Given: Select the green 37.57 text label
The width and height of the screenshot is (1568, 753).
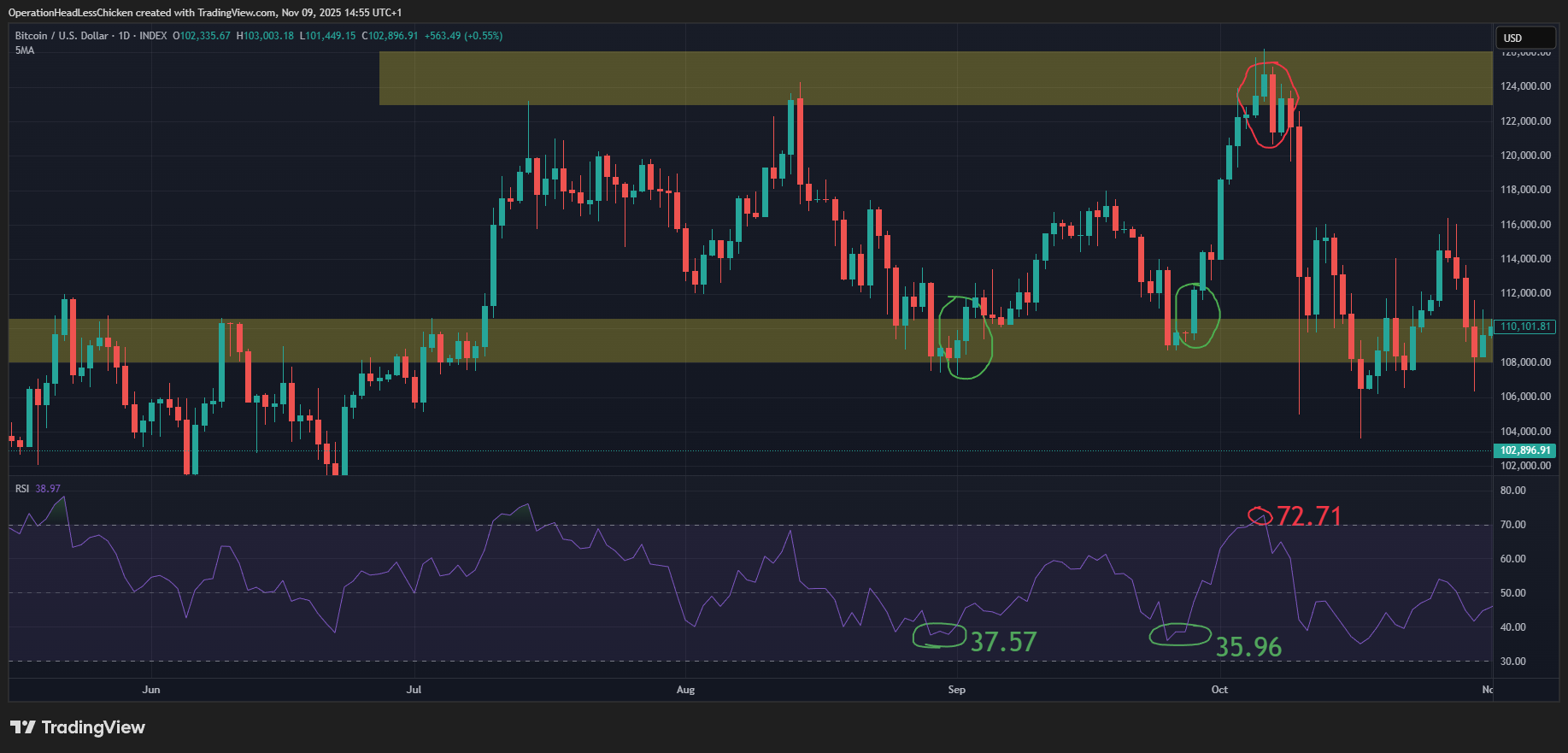Looking at the screenshot, I should [x=1003, y=642].
